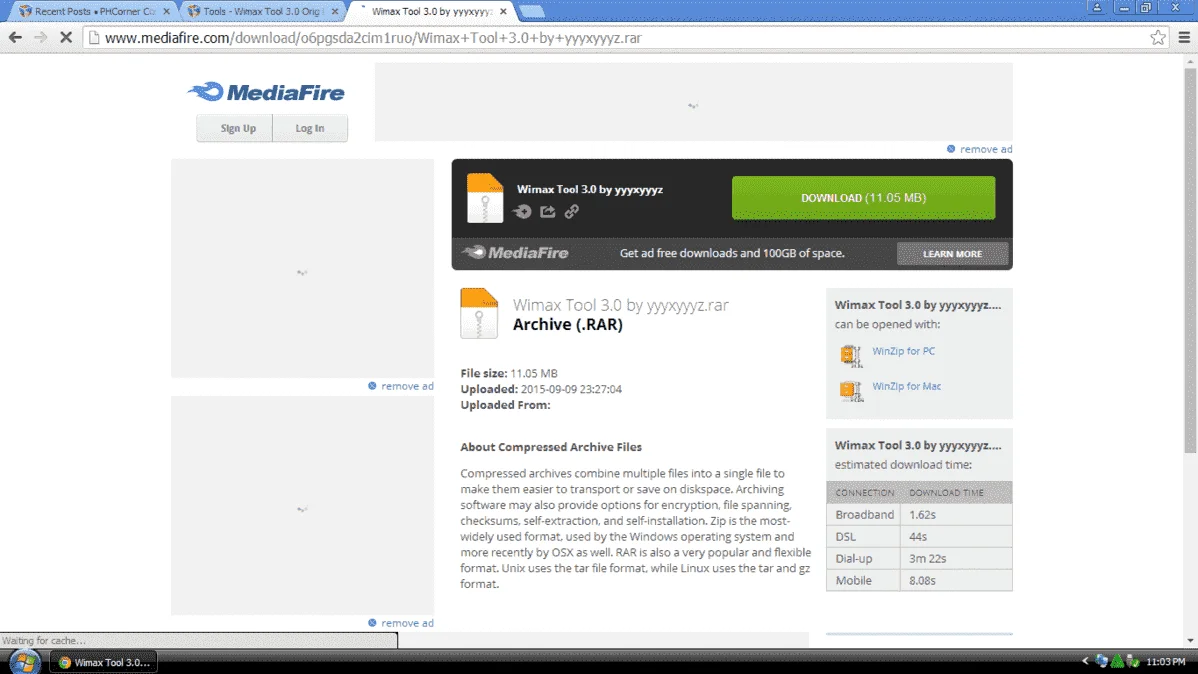The image size is (1198, 674).
Task: Click the WinZip for Mac icon
Action: click(x=850, y=390)
